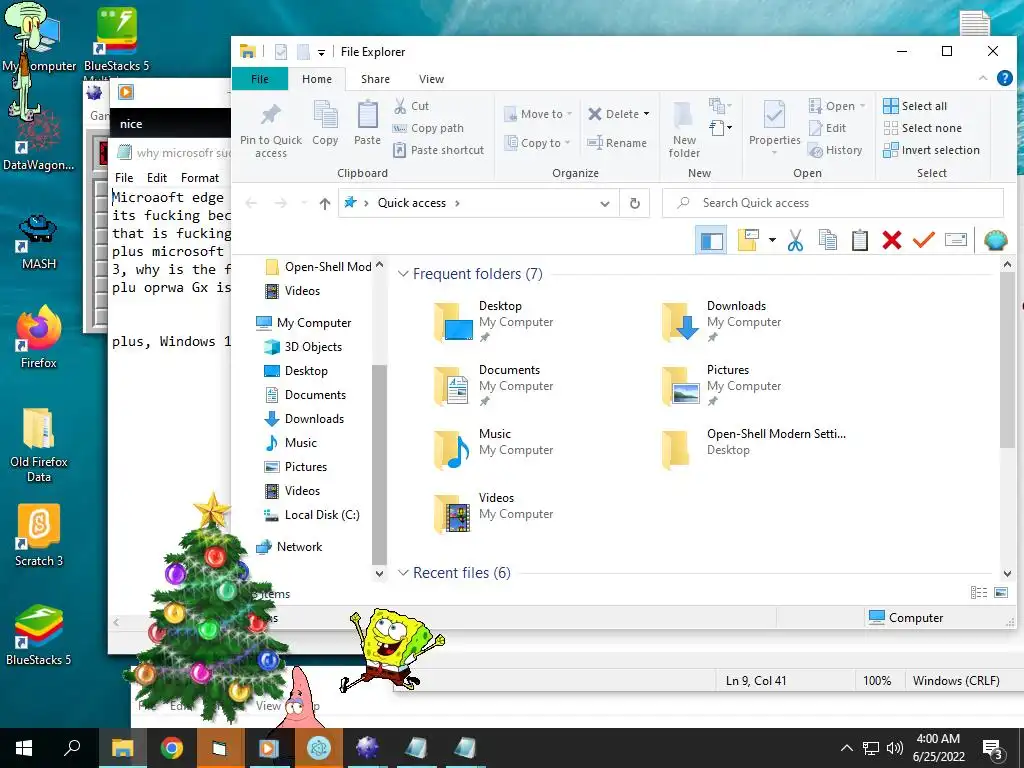The image size is (1024, 768).
Task: Open Chrome from the taskbar
Action: point(172,748)
